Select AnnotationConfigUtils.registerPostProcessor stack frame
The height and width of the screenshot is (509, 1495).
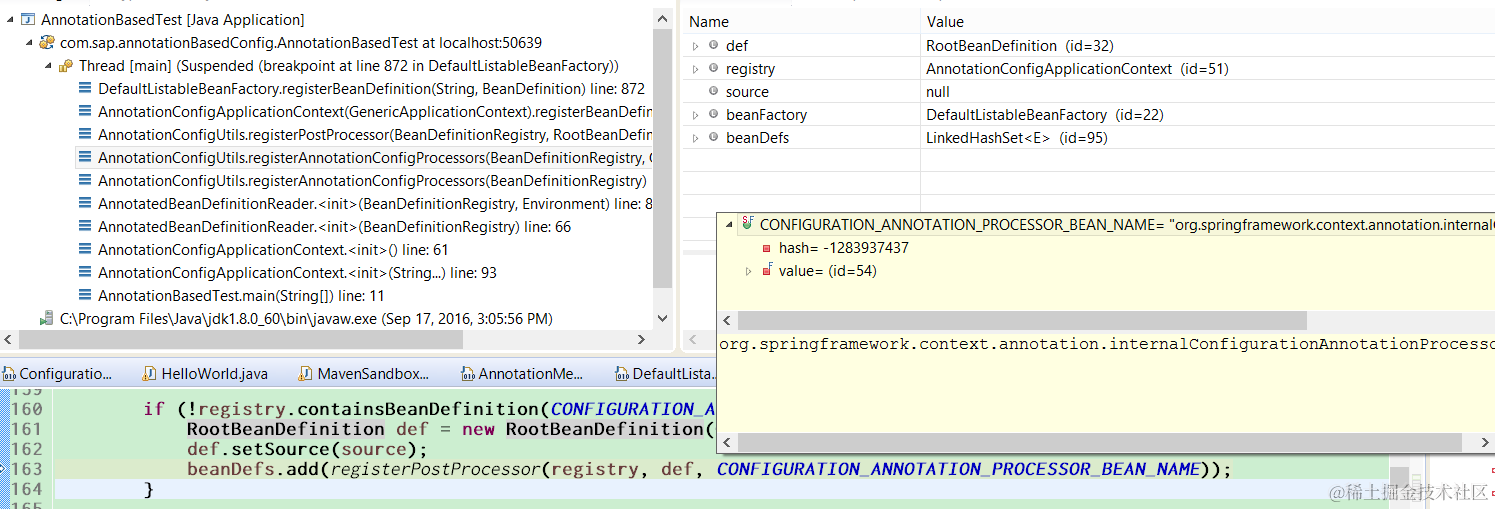pyautogui.click(x=375, y=135)
